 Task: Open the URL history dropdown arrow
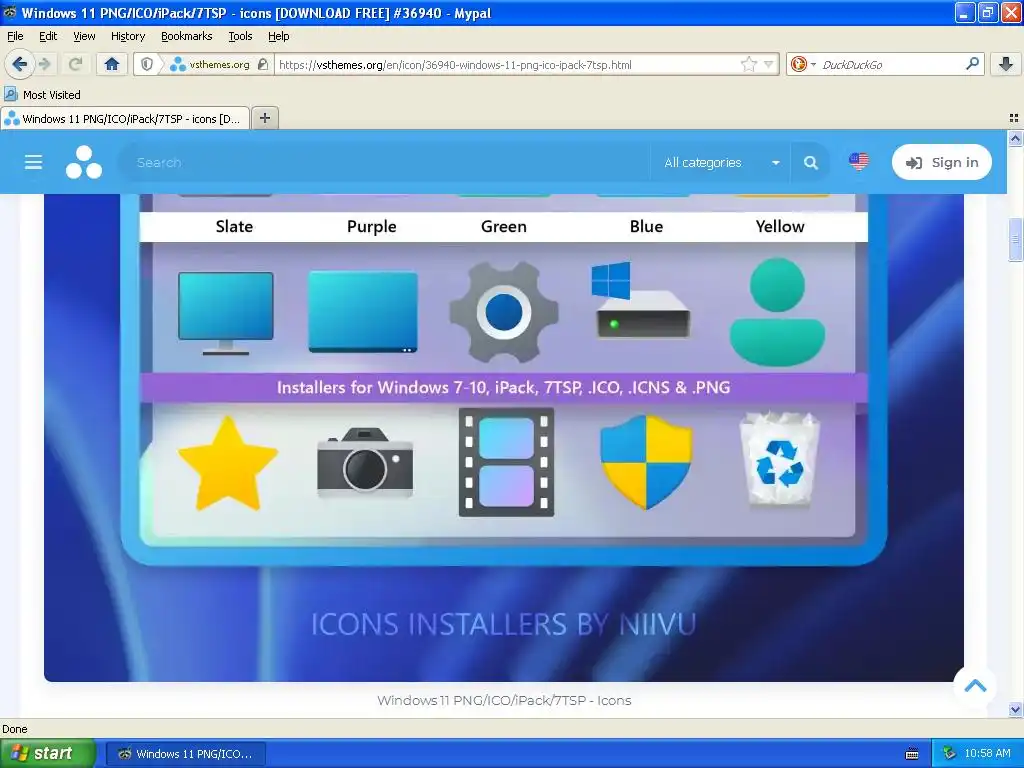point(769,64)
